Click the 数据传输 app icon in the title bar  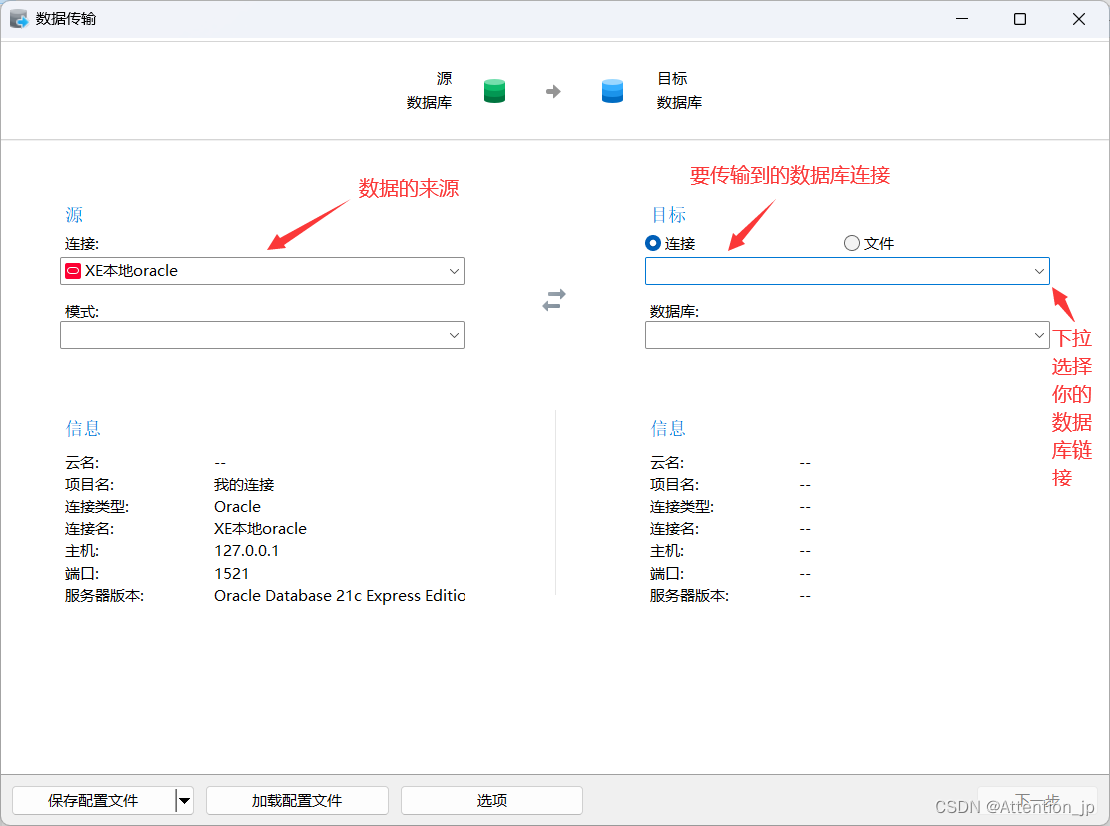click(18, 18)
